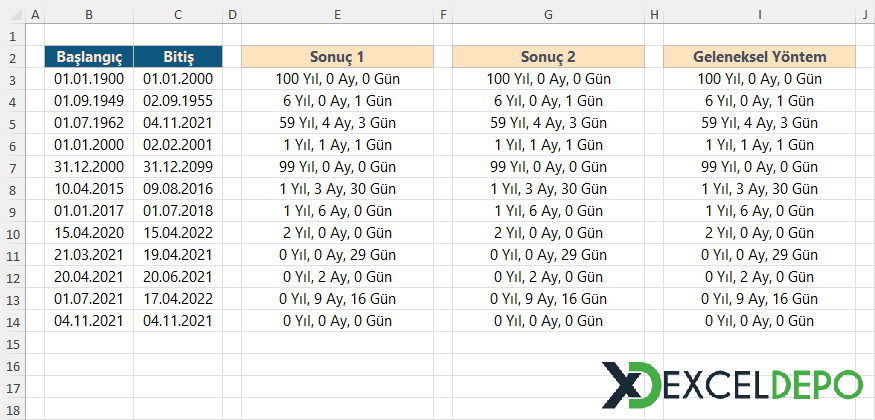Select row 2 header
The image size is (875, 420).
(x=11, y=56)
